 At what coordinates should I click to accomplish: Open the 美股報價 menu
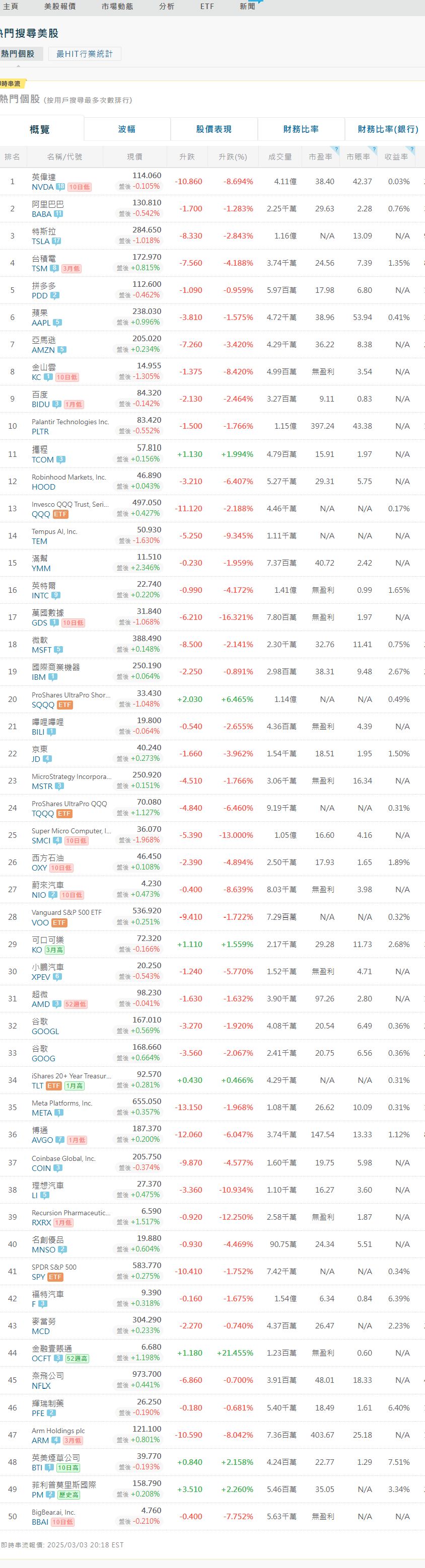click(x=59, y=6)
